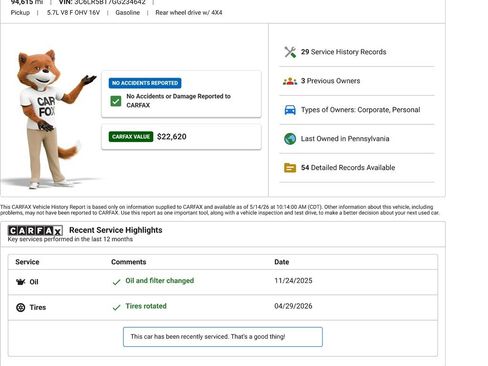488x366 pixels.
Task: Click the folder Detailed Records icon
Action: click(x=290, y=168)
